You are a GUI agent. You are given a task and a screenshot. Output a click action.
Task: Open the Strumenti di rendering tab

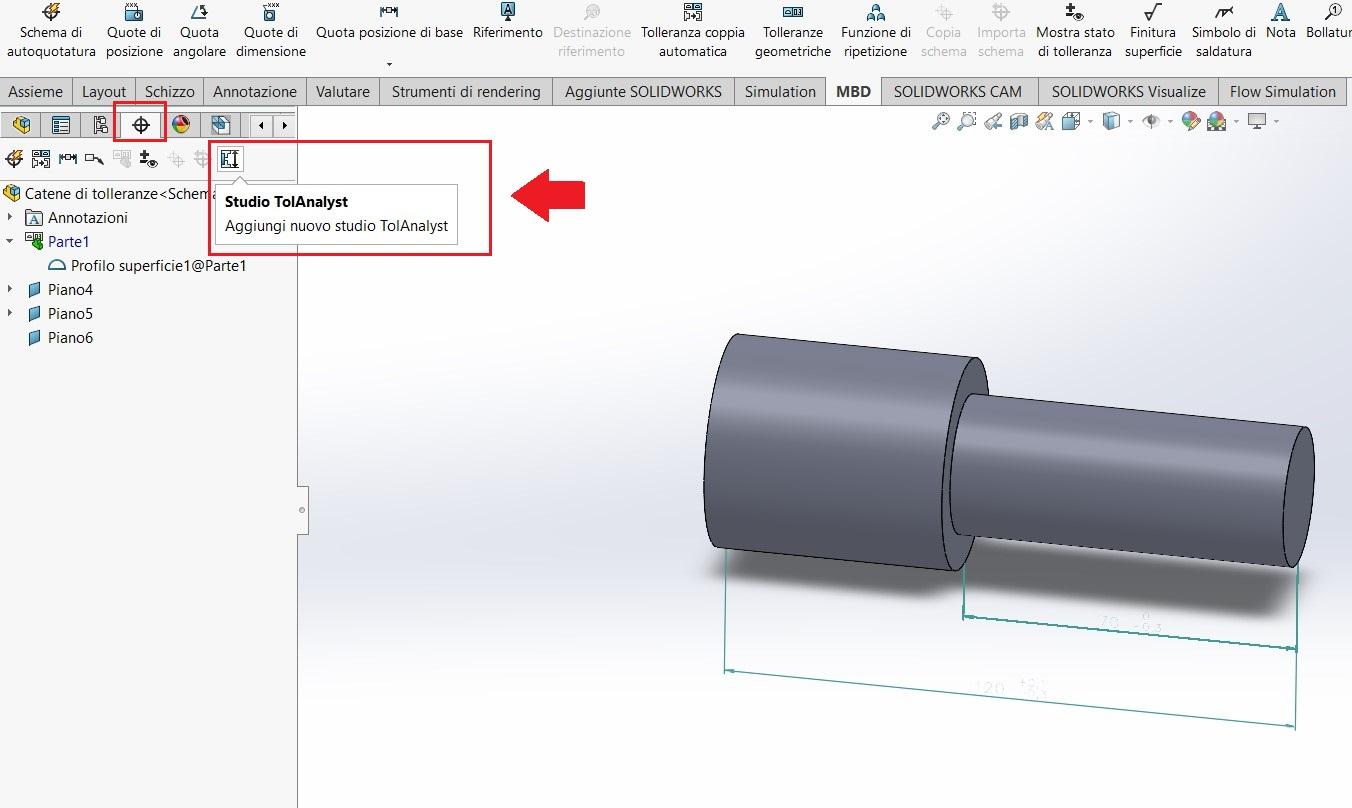[x=466, y=91]
